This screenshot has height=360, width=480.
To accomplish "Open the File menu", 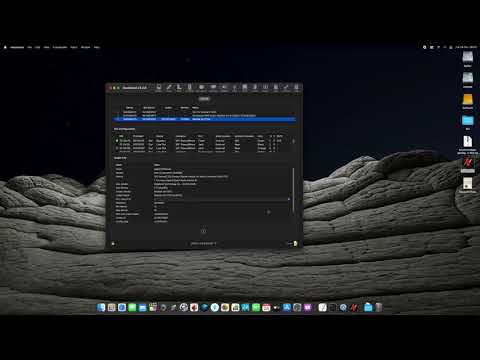I will tap(29, 47).
